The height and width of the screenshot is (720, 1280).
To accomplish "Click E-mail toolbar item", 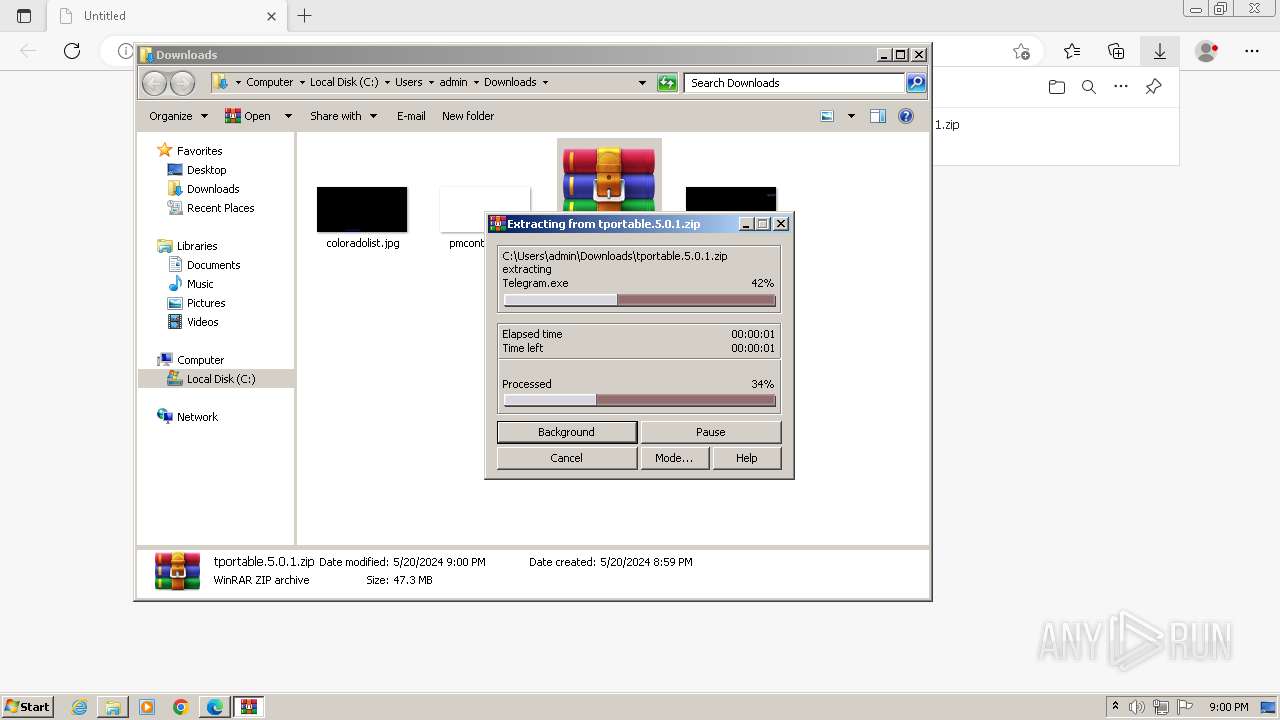I will point(411,116).
